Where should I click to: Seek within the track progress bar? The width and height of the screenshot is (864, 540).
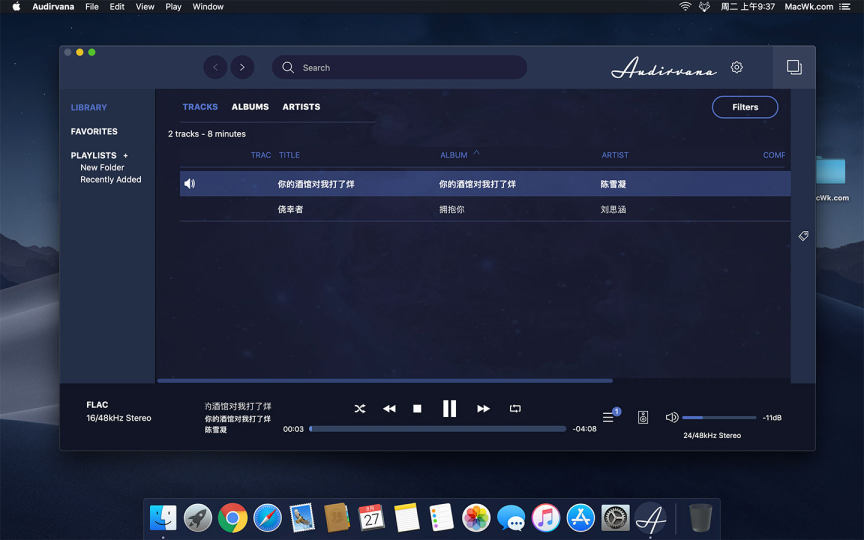tap(438, 429)
